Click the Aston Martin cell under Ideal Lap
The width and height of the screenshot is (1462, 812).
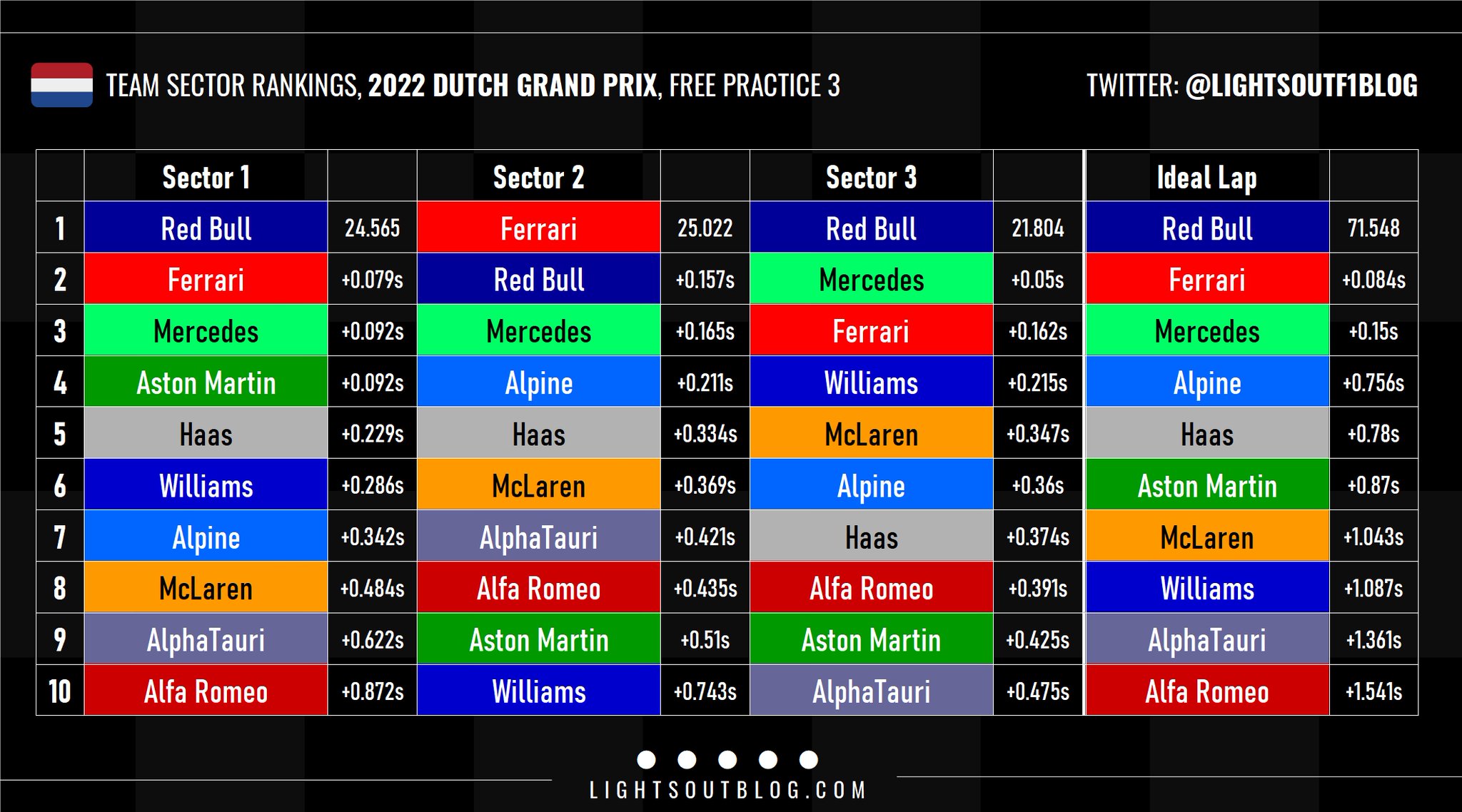(1206, 486)
